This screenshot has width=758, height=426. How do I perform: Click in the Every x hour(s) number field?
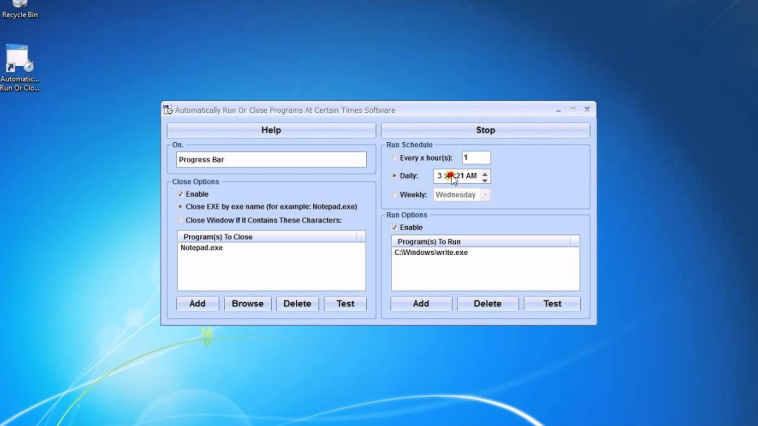[x=475, y=158]
